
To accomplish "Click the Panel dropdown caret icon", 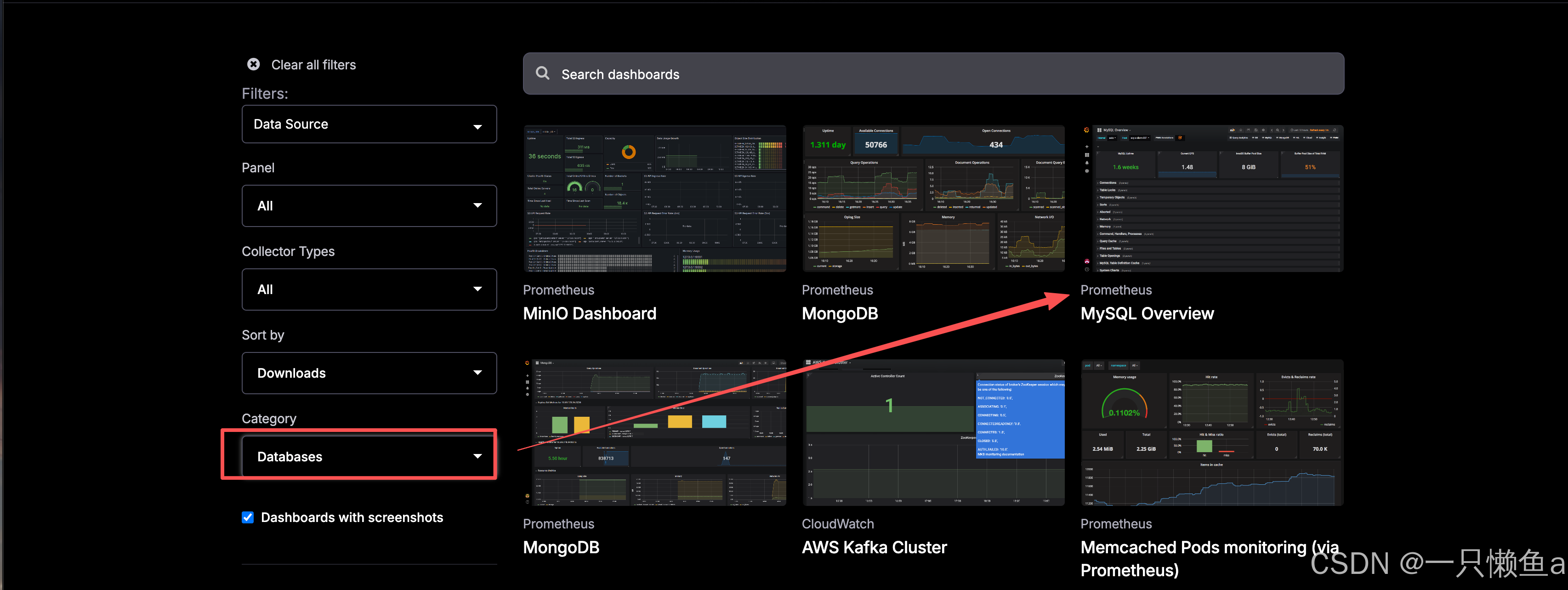I will coord(477,206).
